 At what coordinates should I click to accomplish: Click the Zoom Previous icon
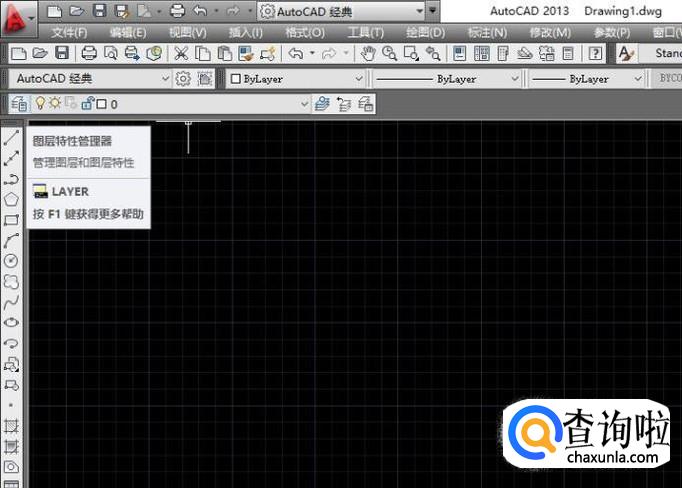(433, 54)
